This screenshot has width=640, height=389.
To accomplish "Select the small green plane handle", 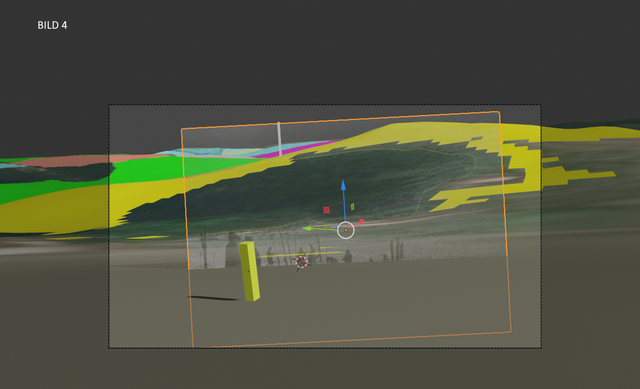I will [x=353, y=207].
